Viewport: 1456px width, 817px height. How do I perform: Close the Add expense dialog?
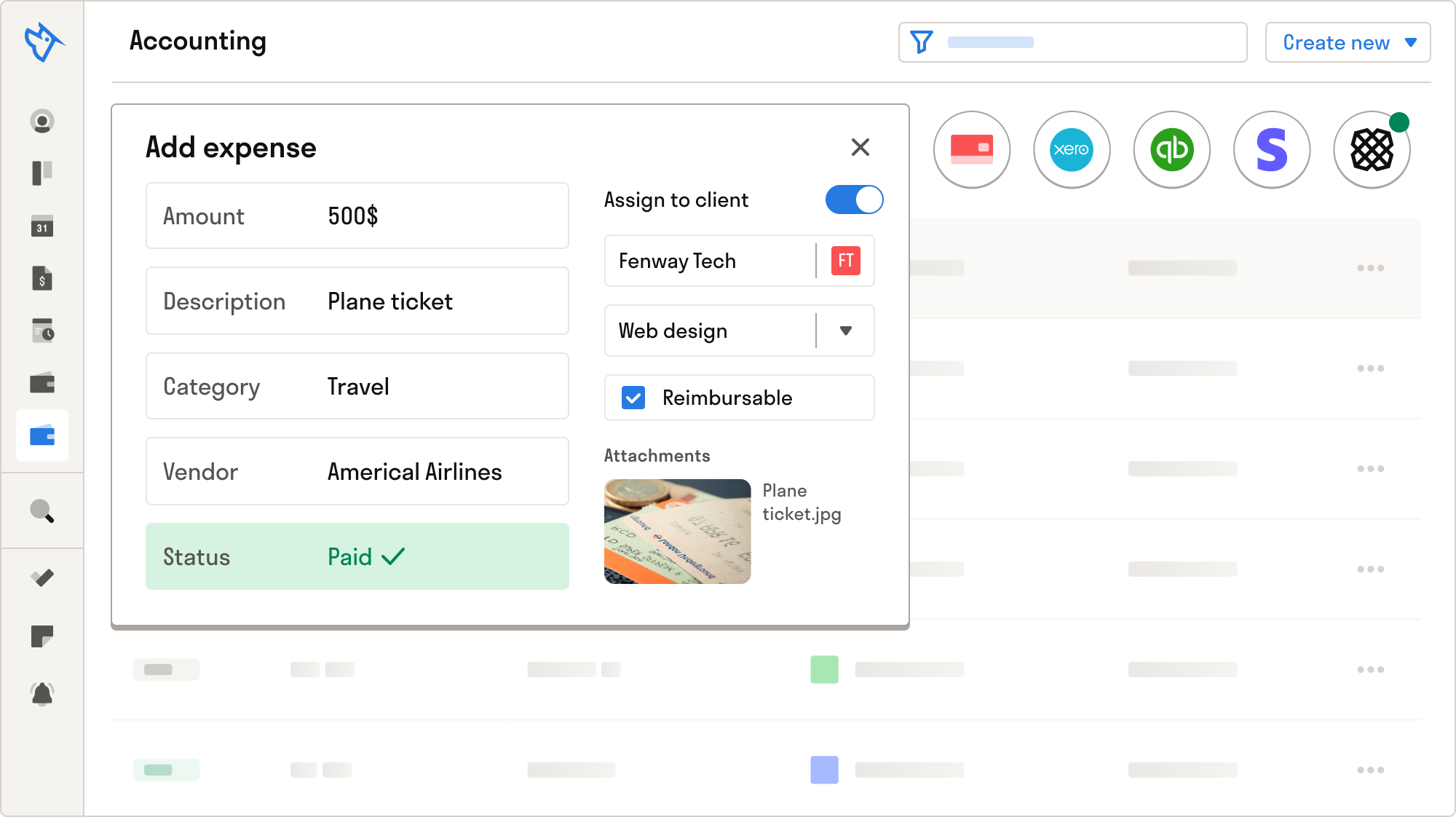[860, 147]
